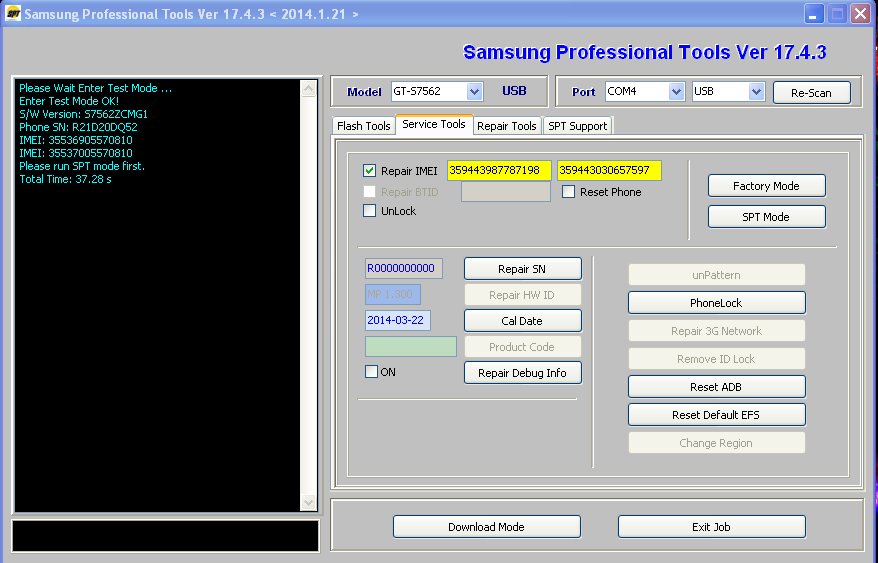Enable the Reset Phone checkbox
Viewport: 878px width, 563px height.
click(x=568, y=192)
